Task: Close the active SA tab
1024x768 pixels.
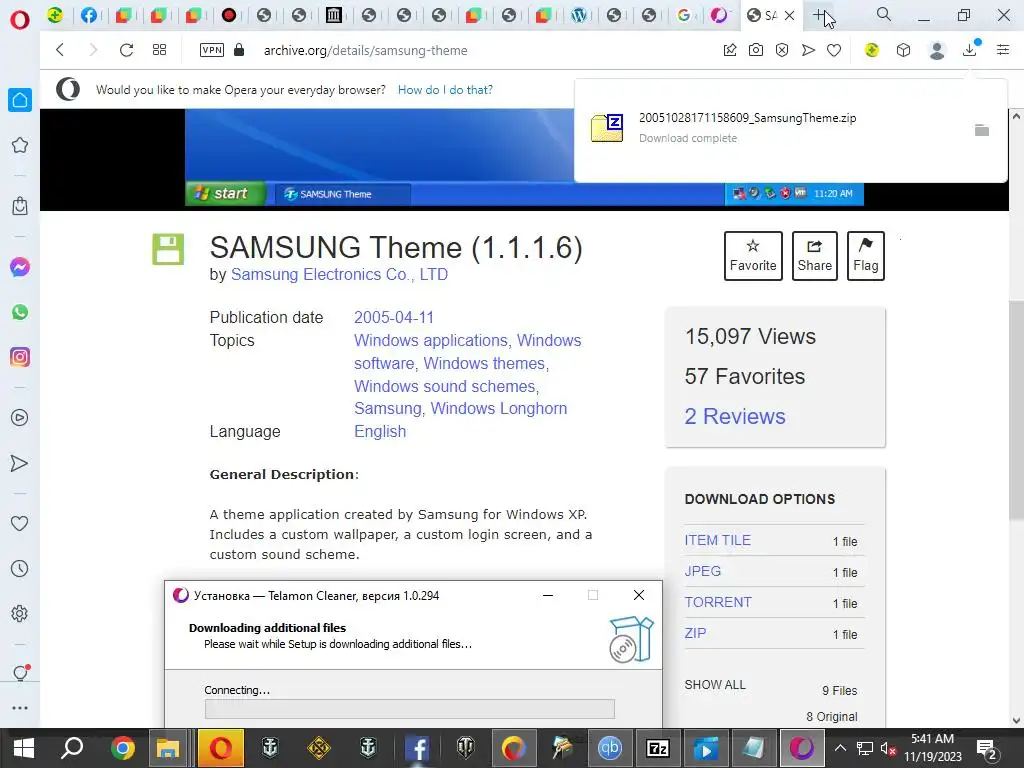Action: pos(789,15)
